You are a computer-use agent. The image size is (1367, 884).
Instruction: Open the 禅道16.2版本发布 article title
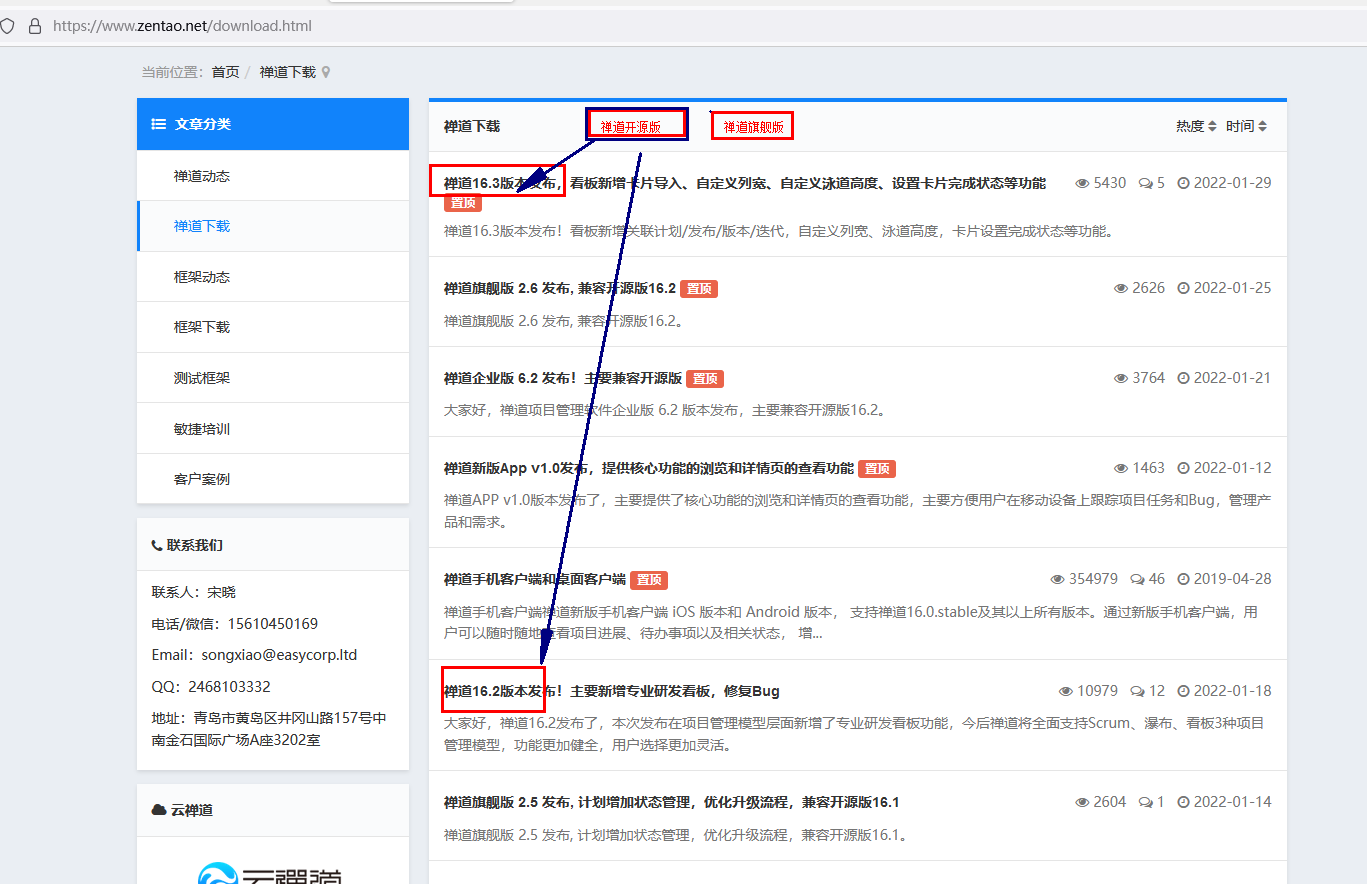612,691
